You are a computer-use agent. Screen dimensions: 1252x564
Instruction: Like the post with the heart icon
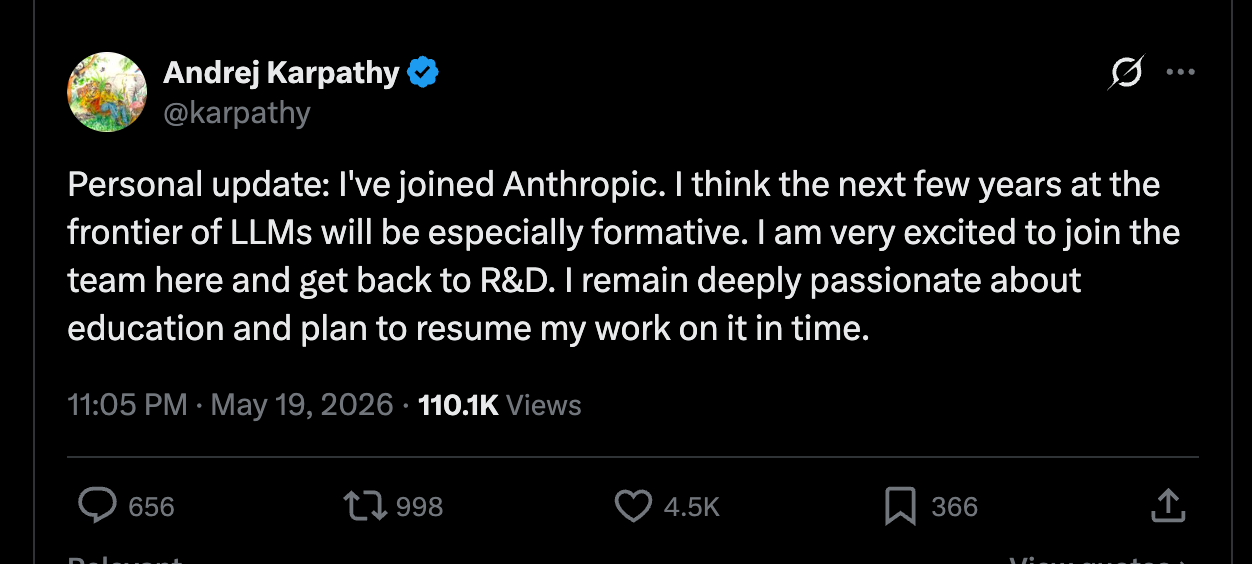pos(633,507)
